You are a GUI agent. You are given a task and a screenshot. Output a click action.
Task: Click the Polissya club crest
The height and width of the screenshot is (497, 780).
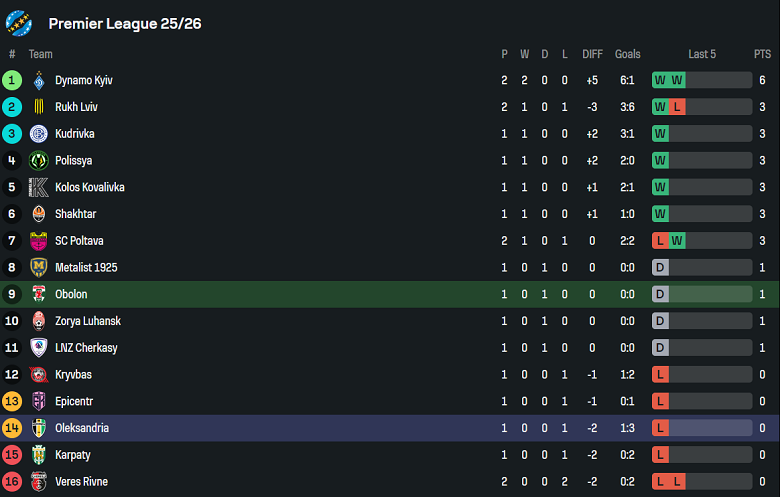[x=39, y=160]
